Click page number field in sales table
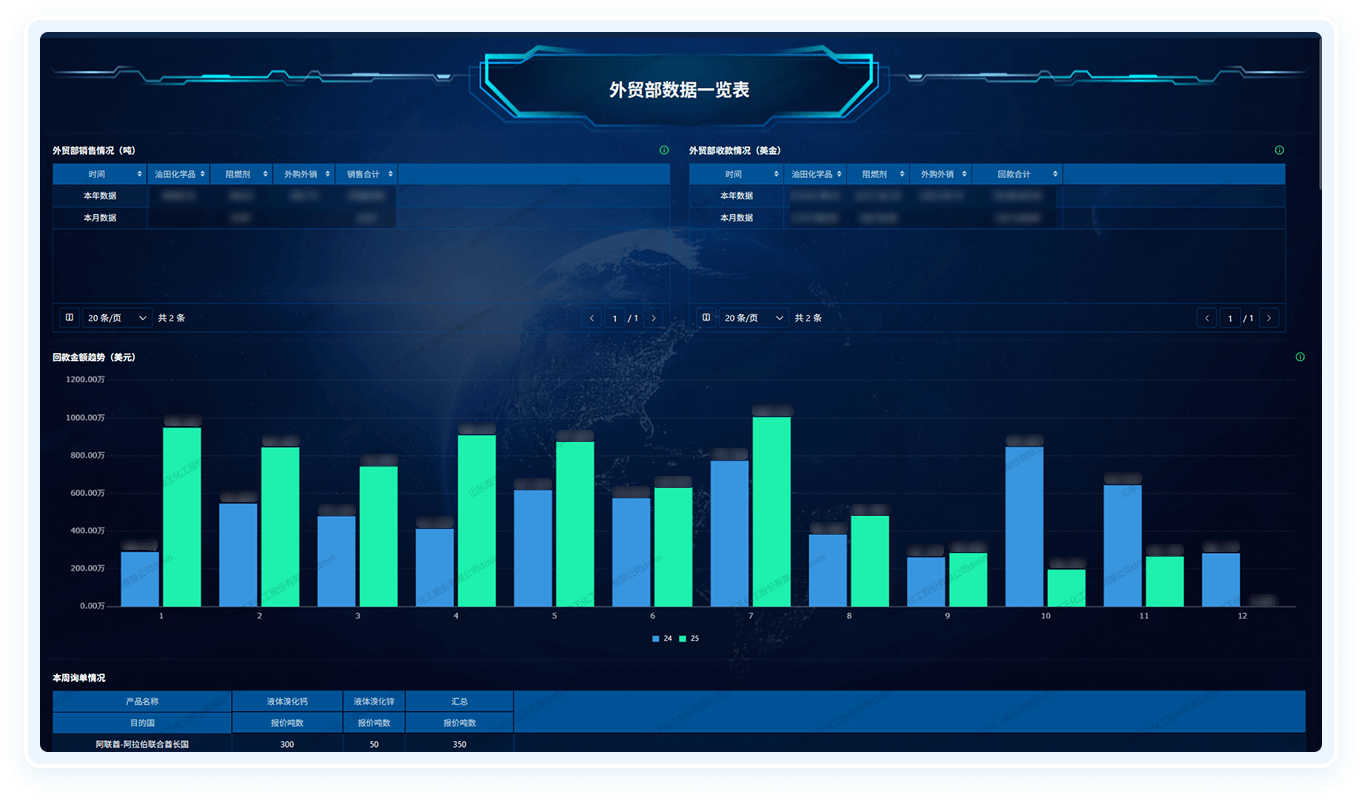This screenshot has width=1362, height=800. pyautogui.click(x=615, y=318)
